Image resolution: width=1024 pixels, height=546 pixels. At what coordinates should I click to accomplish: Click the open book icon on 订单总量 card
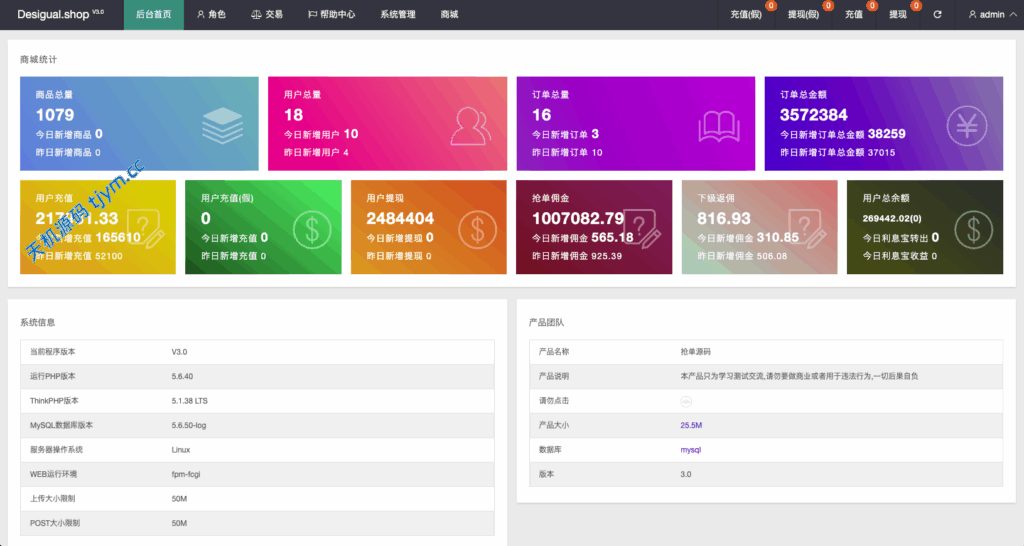click(718, 125)
